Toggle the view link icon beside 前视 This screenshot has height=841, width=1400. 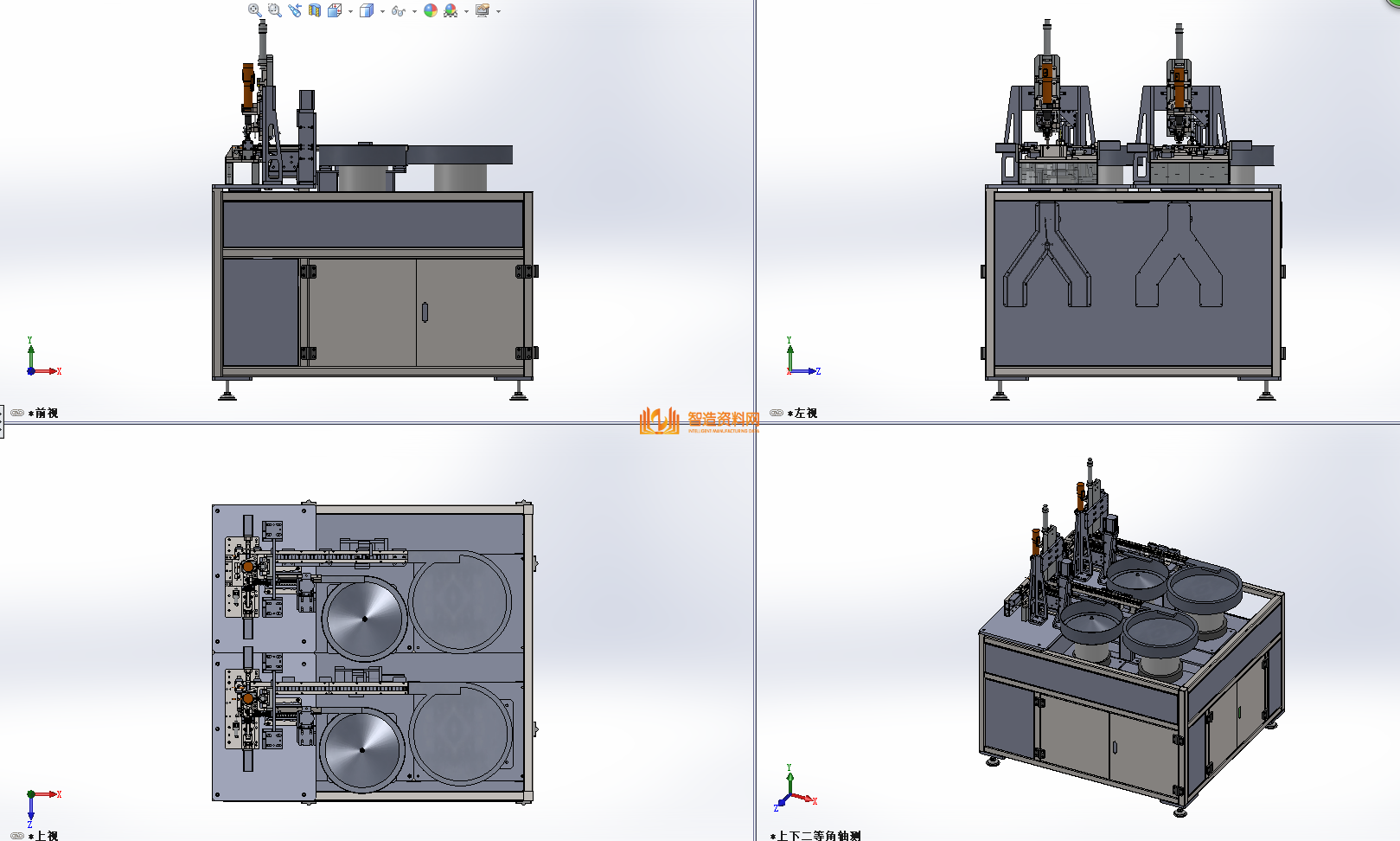[x=17, y=413]
